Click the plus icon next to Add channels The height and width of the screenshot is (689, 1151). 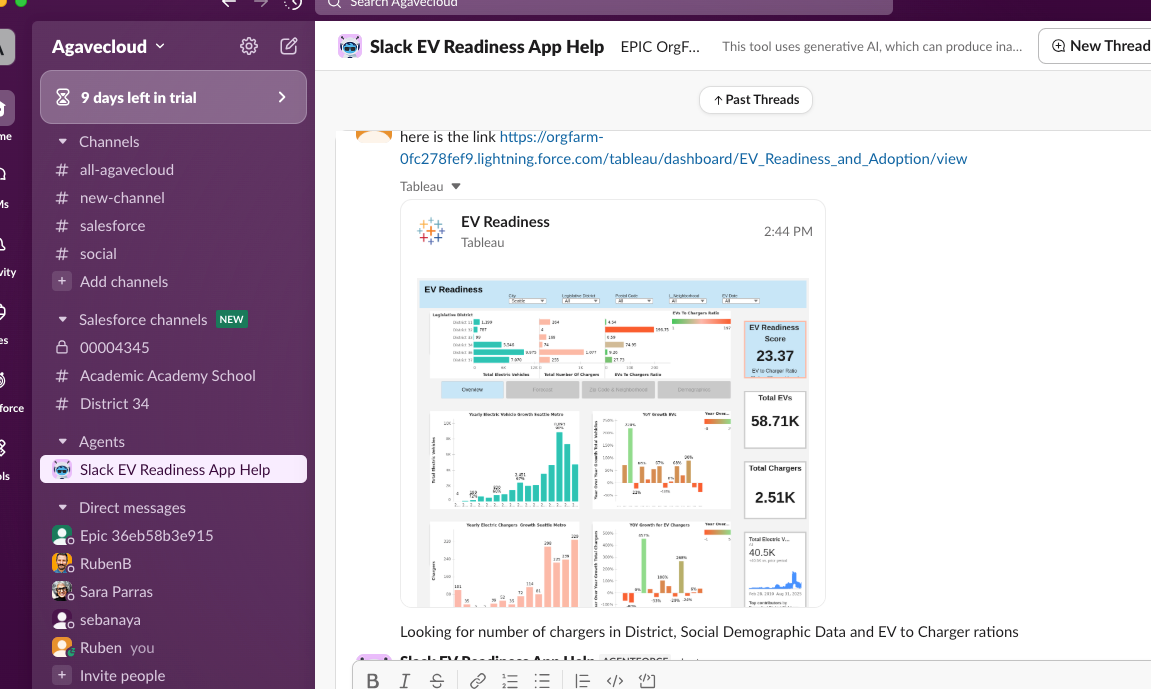[x=62, y=281]
